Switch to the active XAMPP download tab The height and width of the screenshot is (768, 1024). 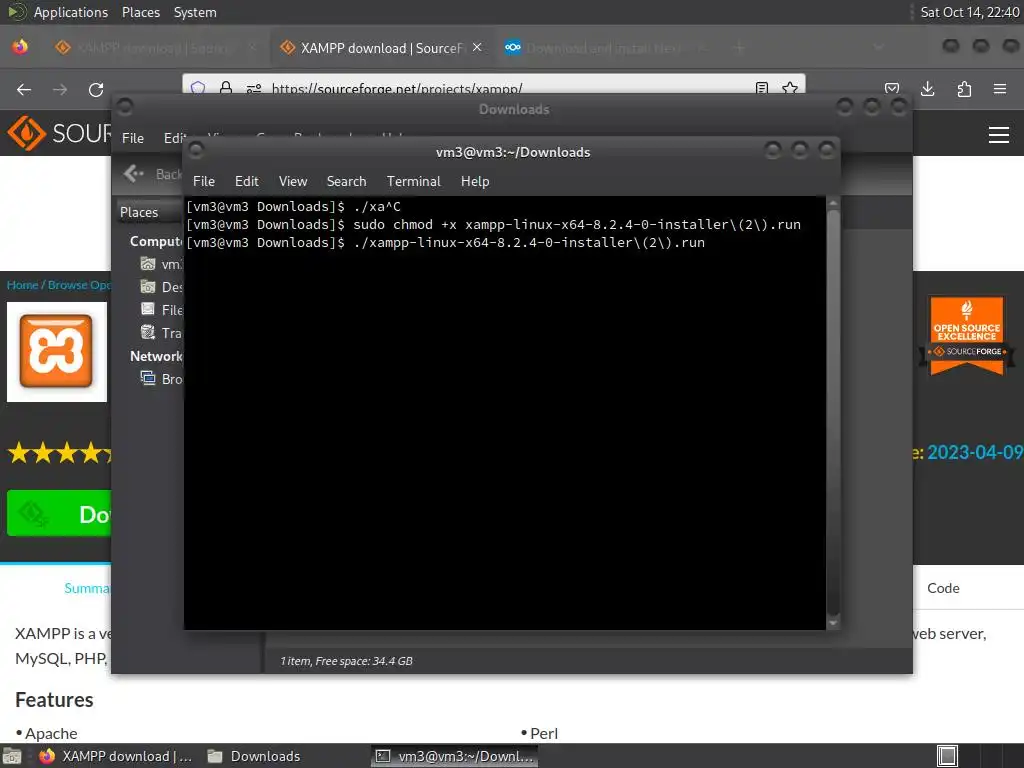click(381, 48)
